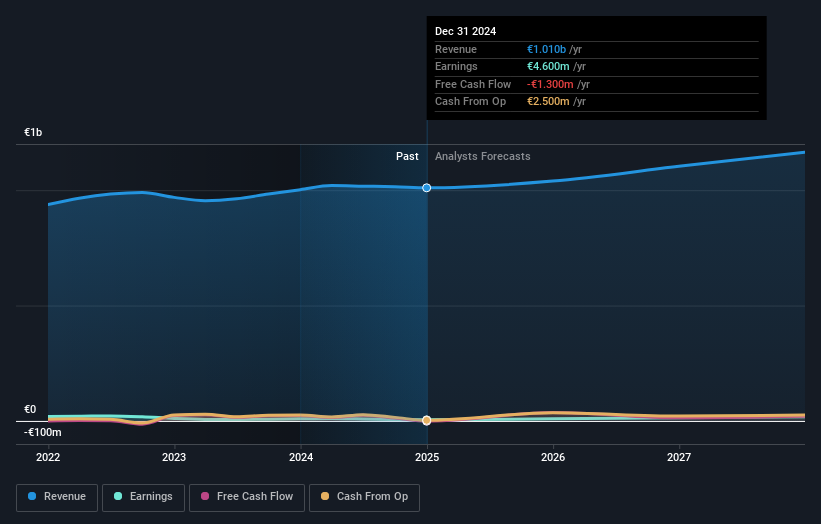Toggle the Cash From Op legend button
The height and width of the screenshot is (524, 821).
click(x=364, y=497)
